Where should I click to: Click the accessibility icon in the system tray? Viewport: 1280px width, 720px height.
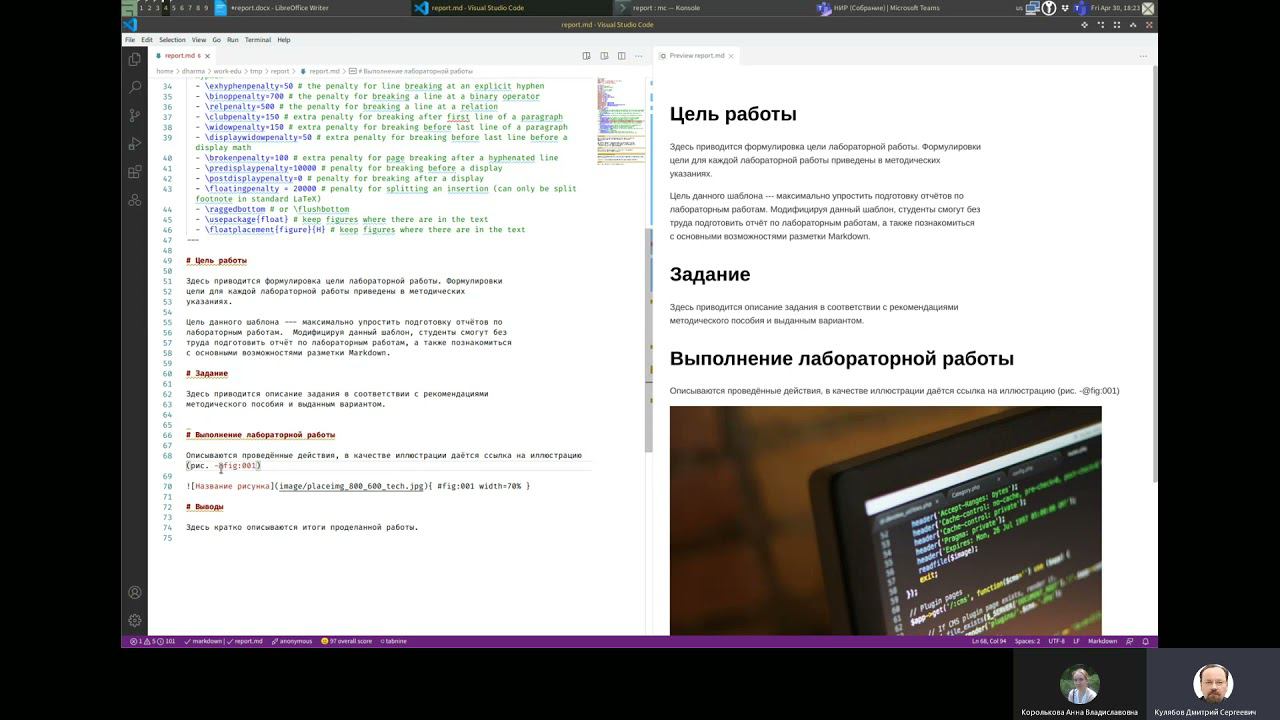1049,8
